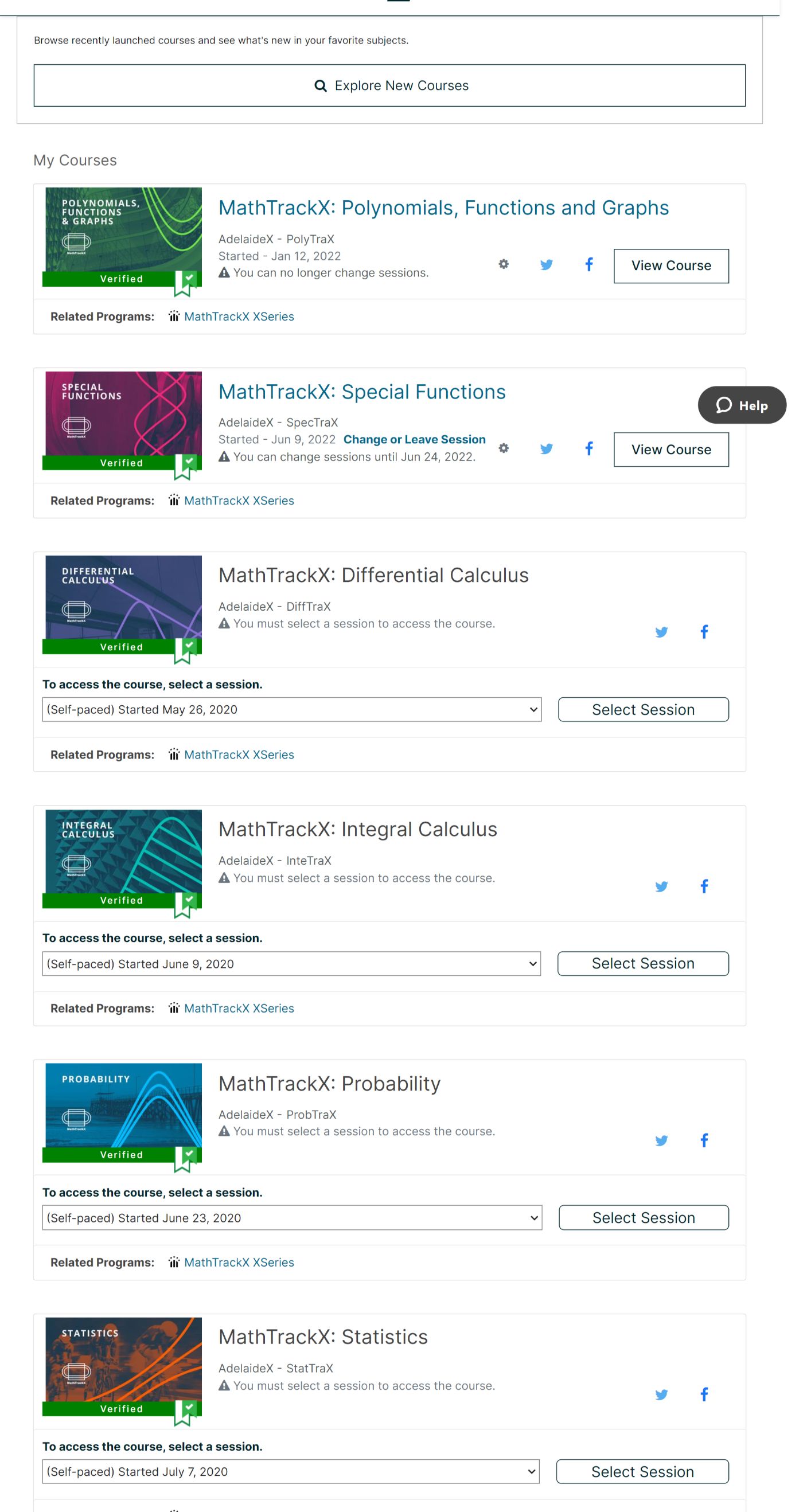Click Select Session for Differential Calculus
Screen dimensions: 803x1512
tap(643, 710)
